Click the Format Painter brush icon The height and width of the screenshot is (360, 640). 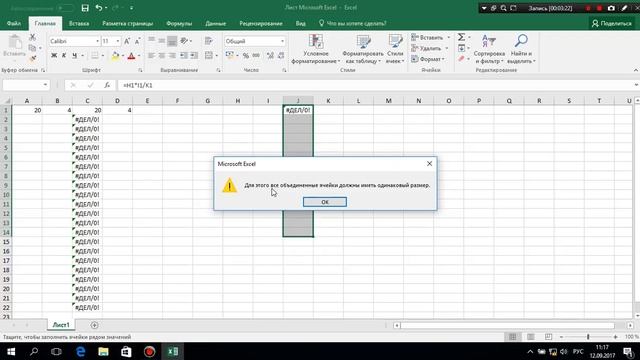32,58
